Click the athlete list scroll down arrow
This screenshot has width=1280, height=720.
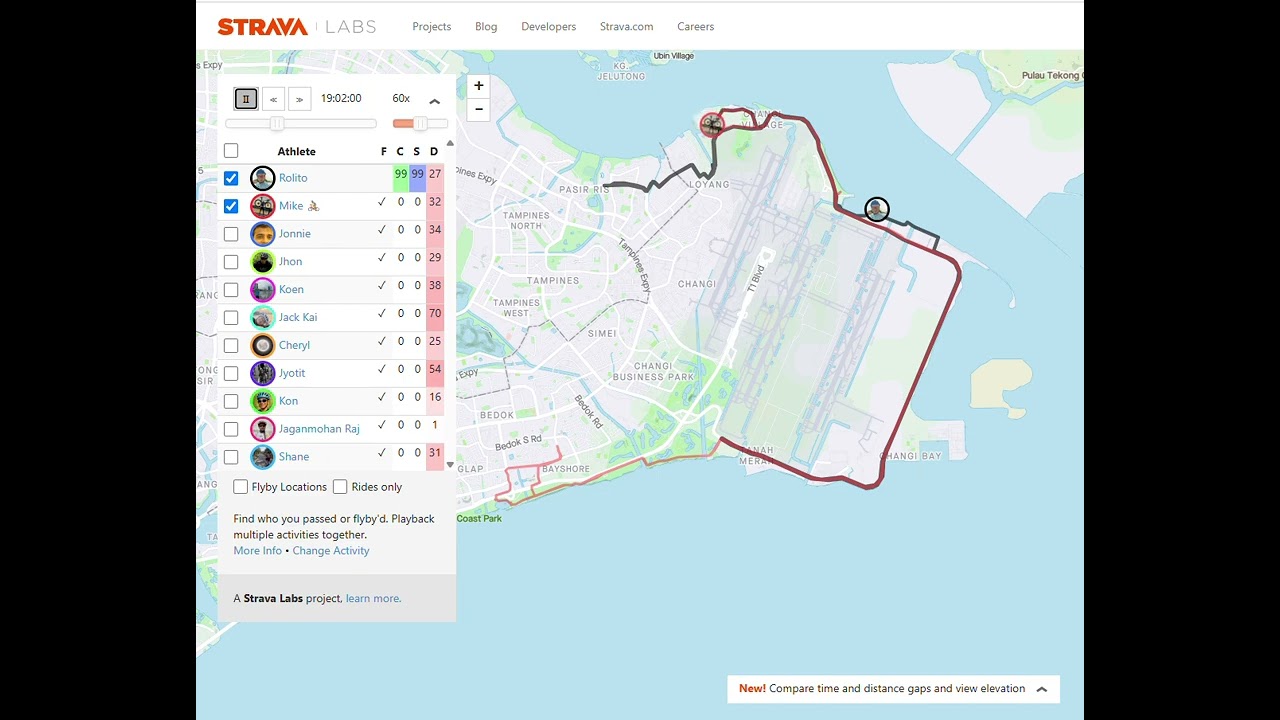click(x=450, y=466)
